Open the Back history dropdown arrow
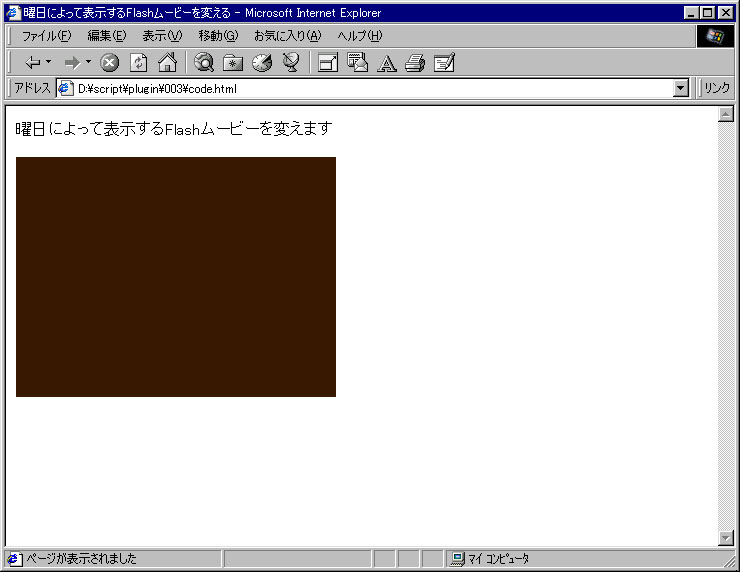Screen dimensions: 740x572 click(48, 62)
